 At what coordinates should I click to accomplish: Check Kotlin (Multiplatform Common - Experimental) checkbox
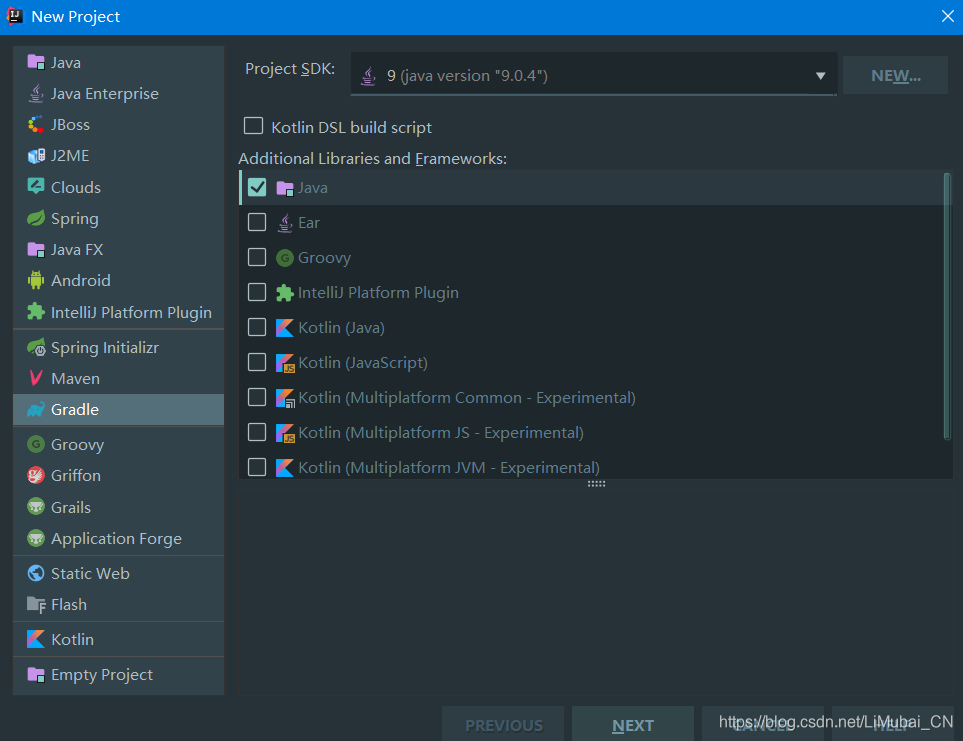257,397
